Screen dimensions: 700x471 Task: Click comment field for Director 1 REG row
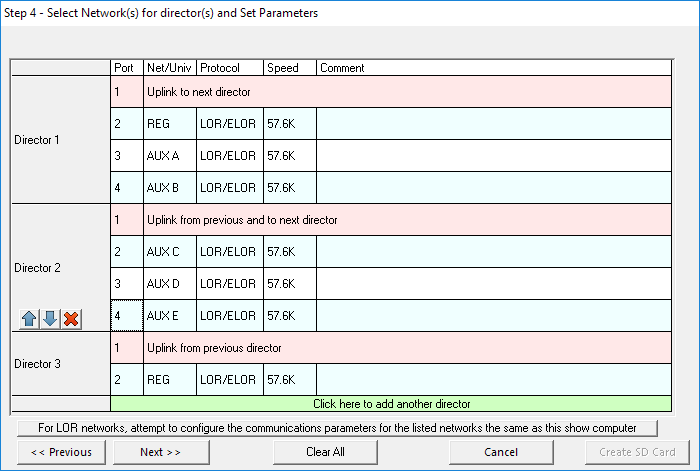494,124
